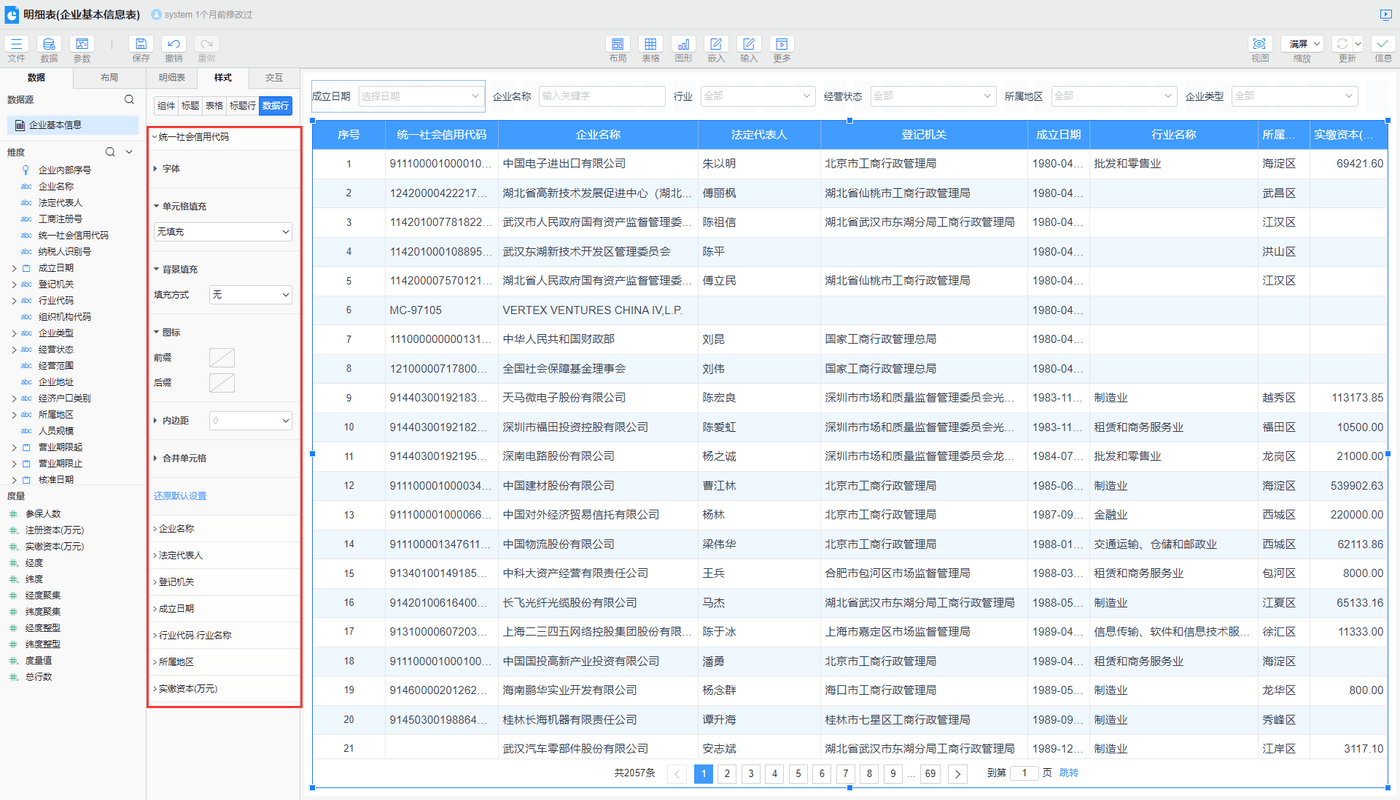1400x800 pixels.
Task: Open the 参数 toolbar icon
Action: point(81,45)
